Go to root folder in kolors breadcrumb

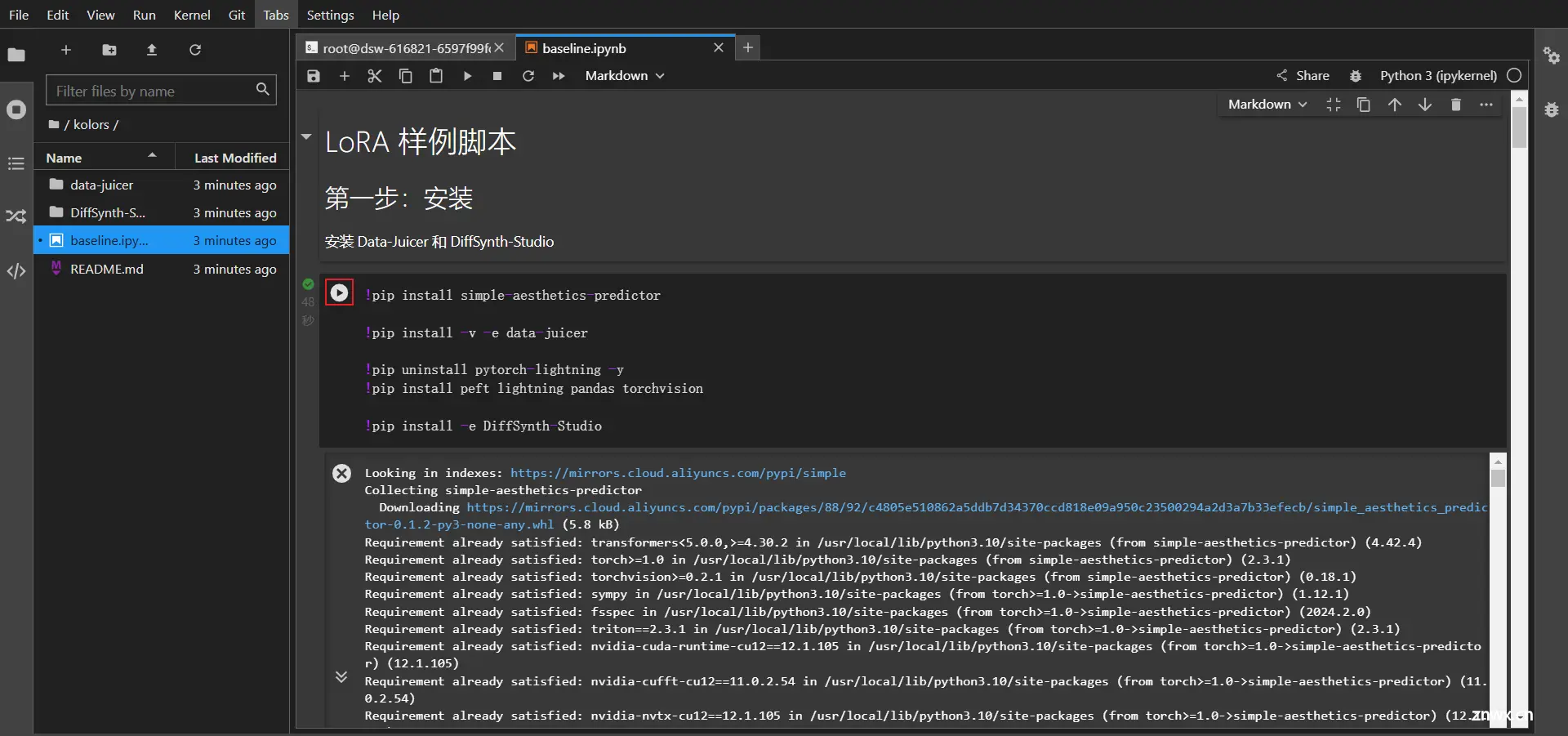coord(54,124)
